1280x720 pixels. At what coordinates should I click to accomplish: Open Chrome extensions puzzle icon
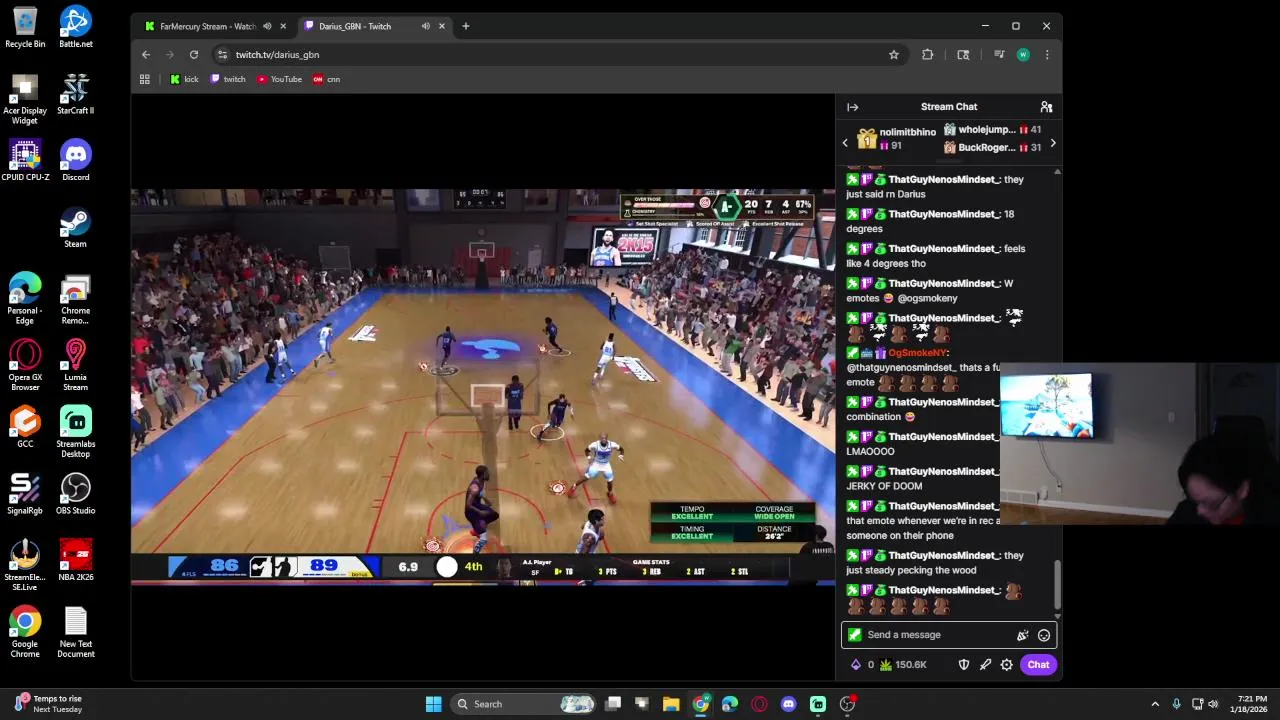tap(928, 55)
